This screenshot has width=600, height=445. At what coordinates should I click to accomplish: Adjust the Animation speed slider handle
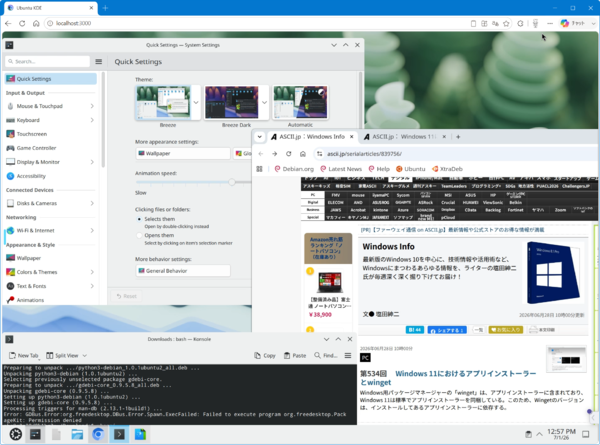coord(232,182)
